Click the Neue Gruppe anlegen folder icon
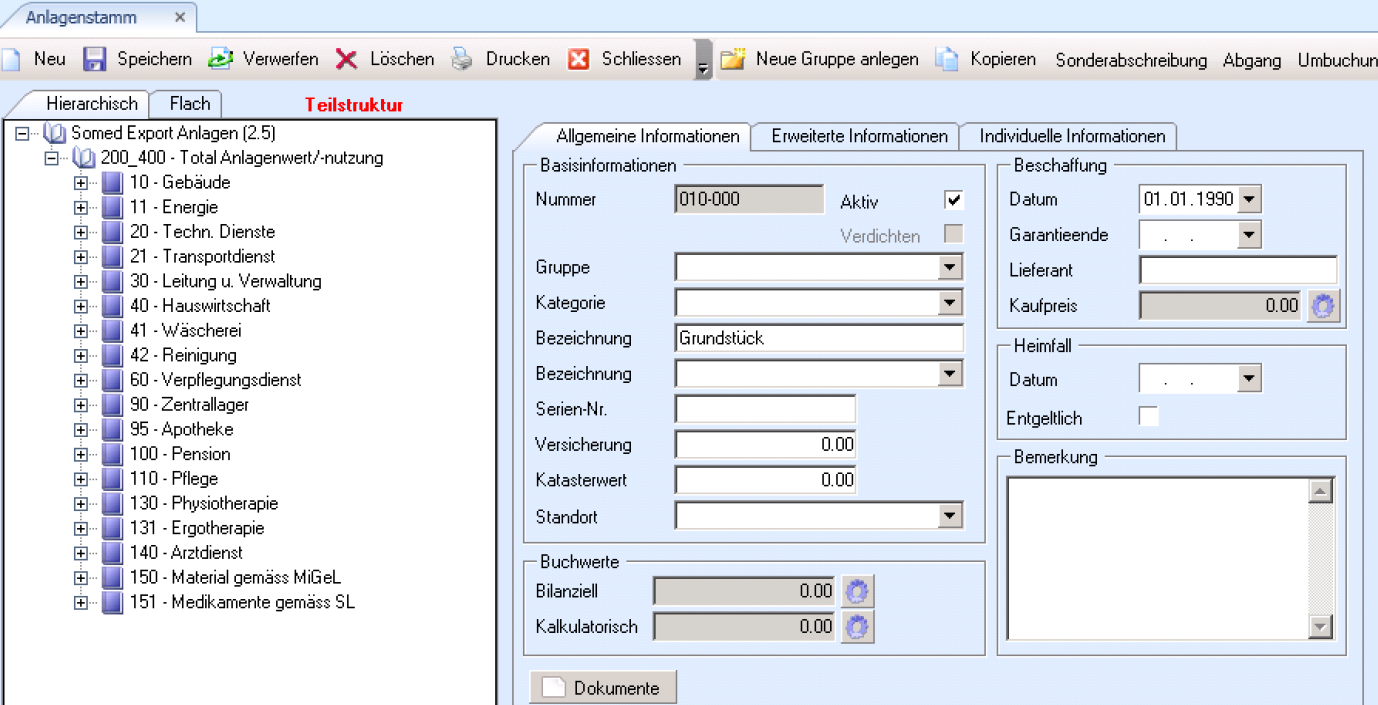The width and height of the screenshot is (1378, 705). pyautogui.click(x=733, y=59)
